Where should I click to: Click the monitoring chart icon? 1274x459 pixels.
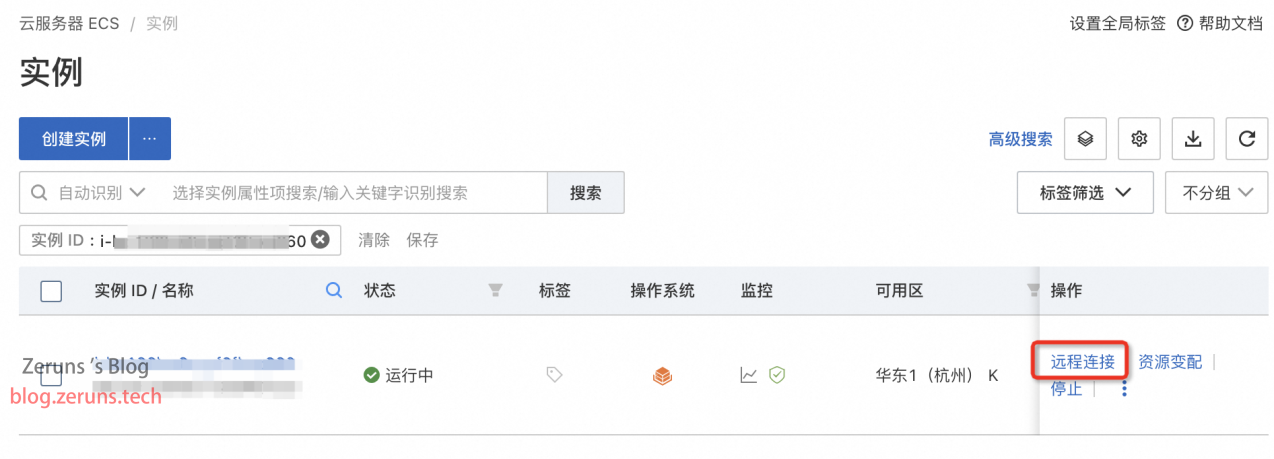tap(749, 375)
